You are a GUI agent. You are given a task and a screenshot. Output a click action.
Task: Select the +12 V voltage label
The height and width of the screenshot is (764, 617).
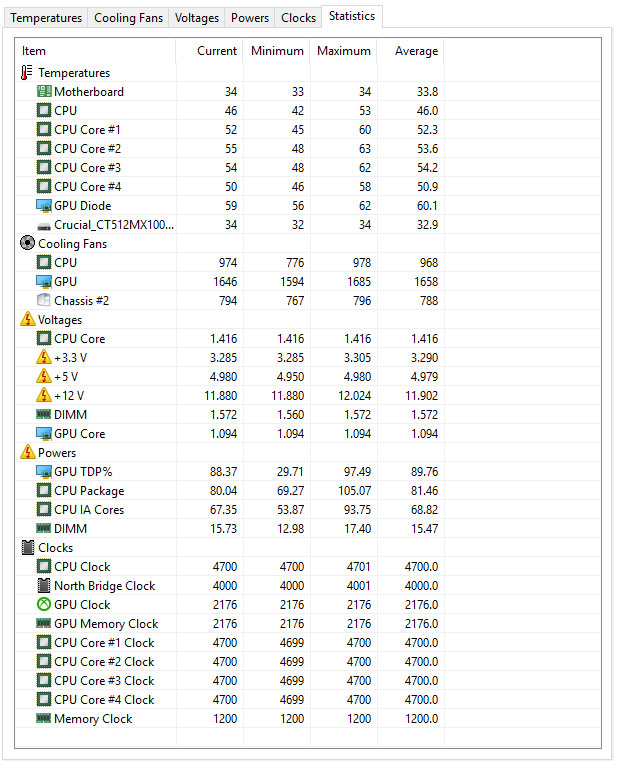[69, 396]
